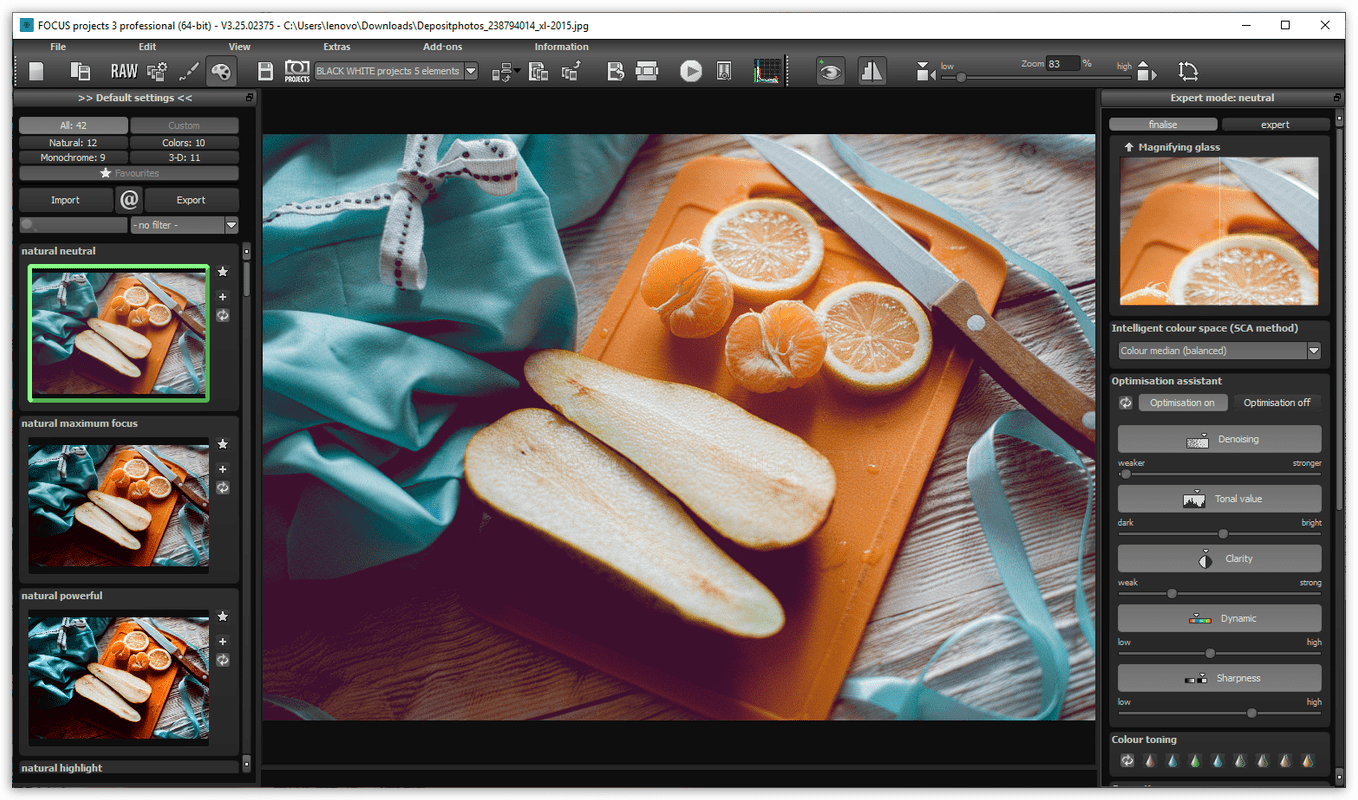Open the Add-ons menu
1358x800 pixels.
coord(443,47)
